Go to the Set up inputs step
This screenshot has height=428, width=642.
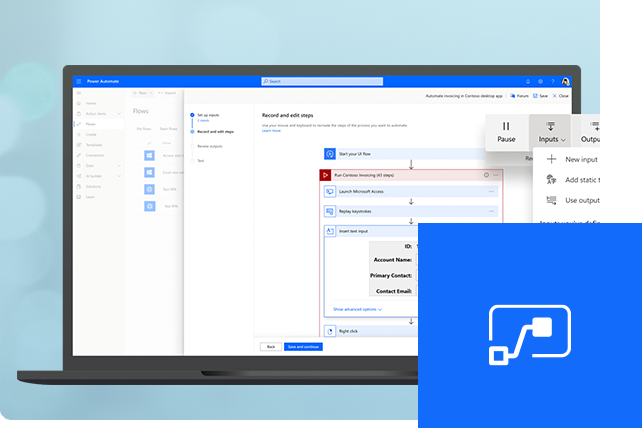[208, 115]
